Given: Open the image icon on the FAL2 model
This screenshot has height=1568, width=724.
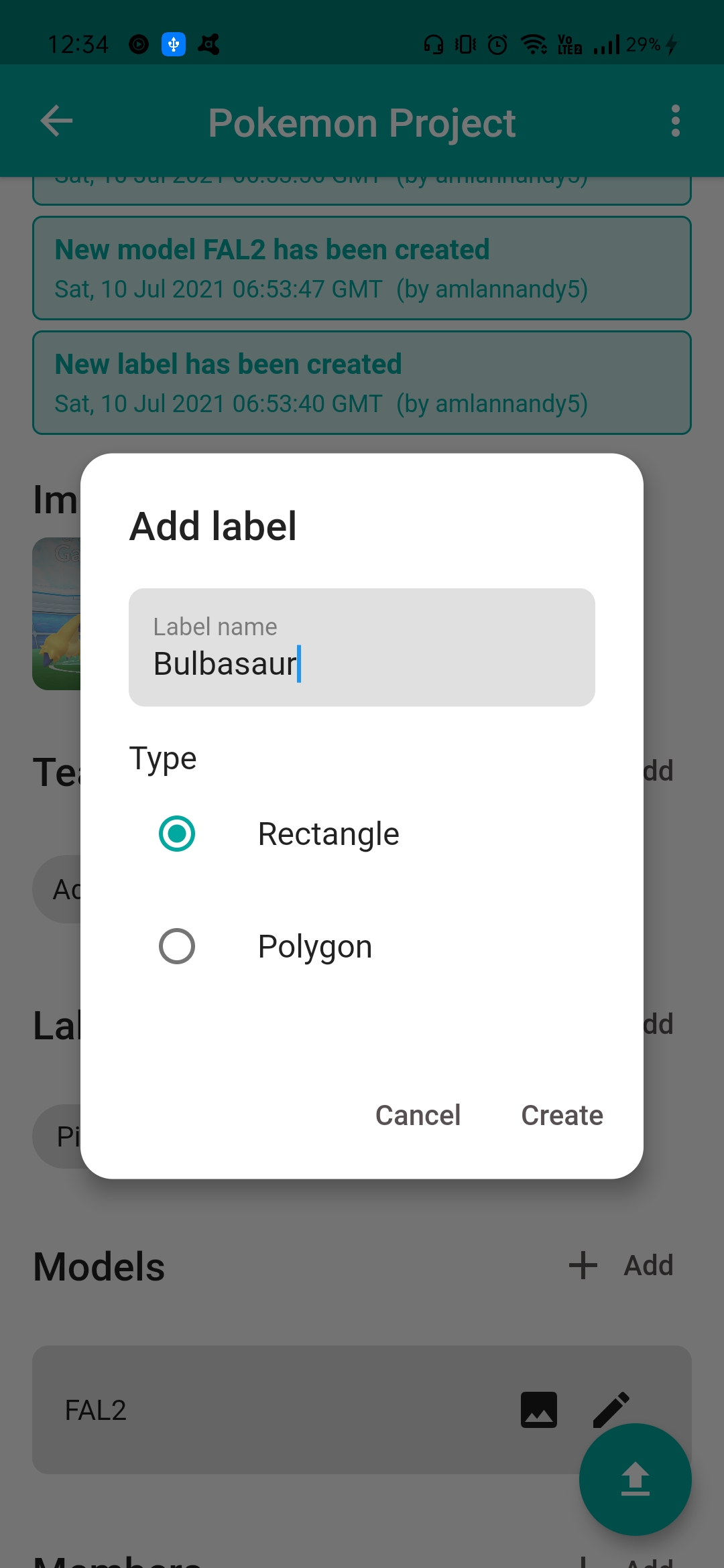Looking at the screenshot, I should pyautogui.click(x=539, y=1409).
